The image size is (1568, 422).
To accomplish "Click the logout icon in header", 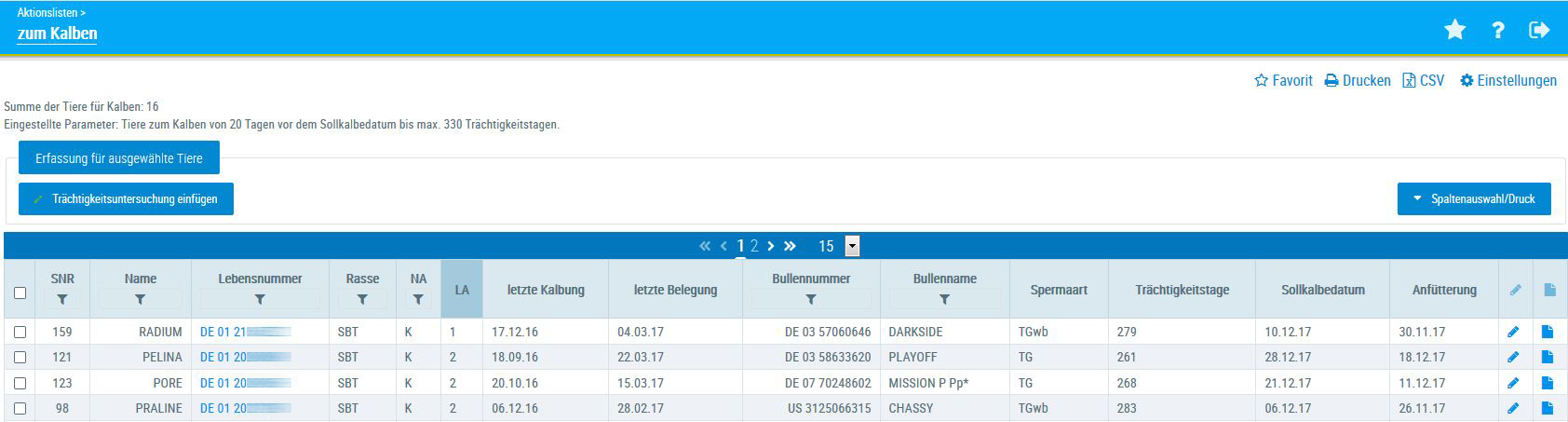I will click(1539, 31).
